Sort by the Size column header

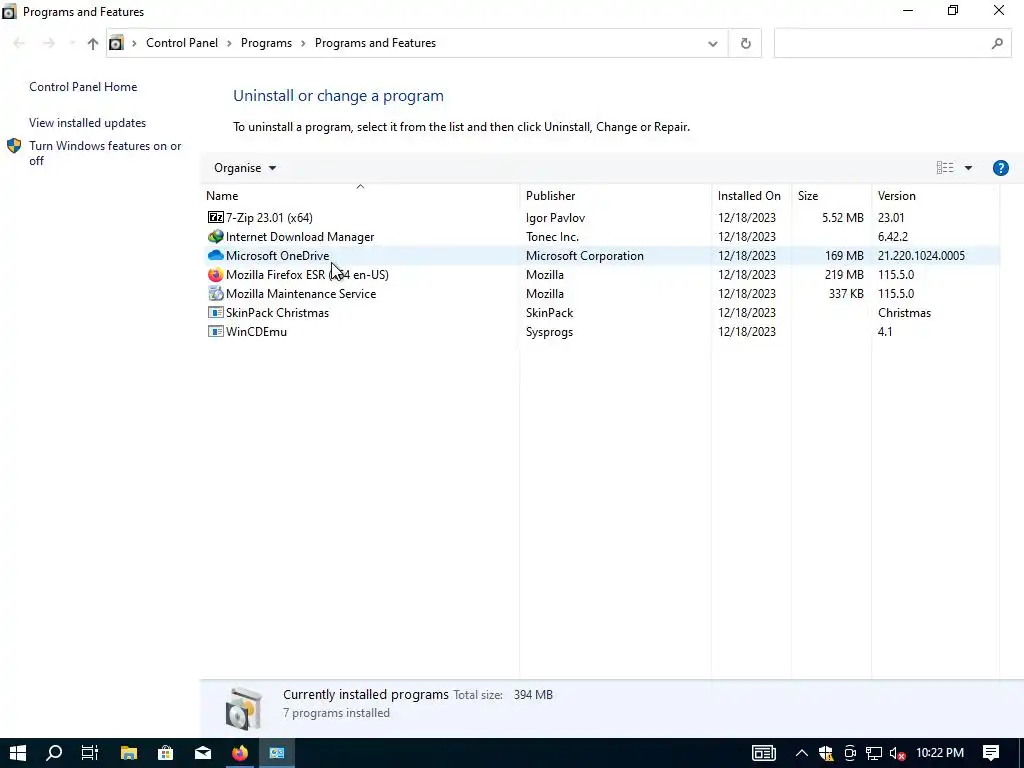click(x=831, y=195)
